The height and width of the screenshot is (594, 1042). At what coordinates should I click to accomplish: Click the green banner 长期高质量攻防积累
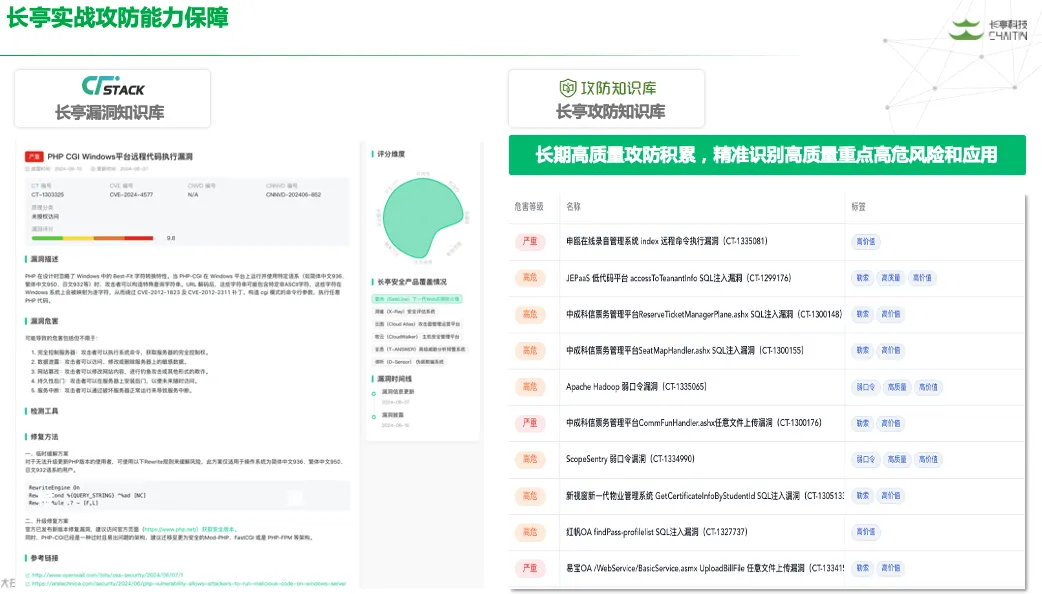coord(766,155)
